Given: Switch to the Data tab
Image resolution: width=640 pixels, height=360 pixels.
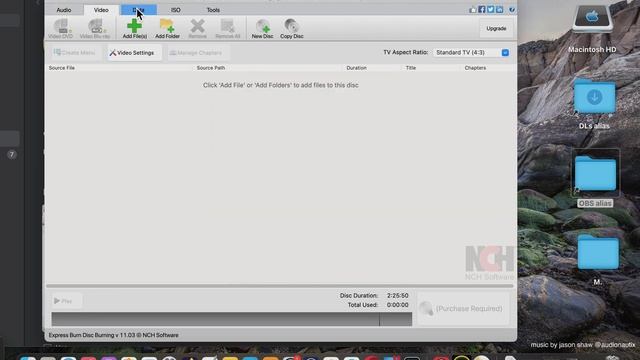Looking at the screenshot, I should point(138,10).
